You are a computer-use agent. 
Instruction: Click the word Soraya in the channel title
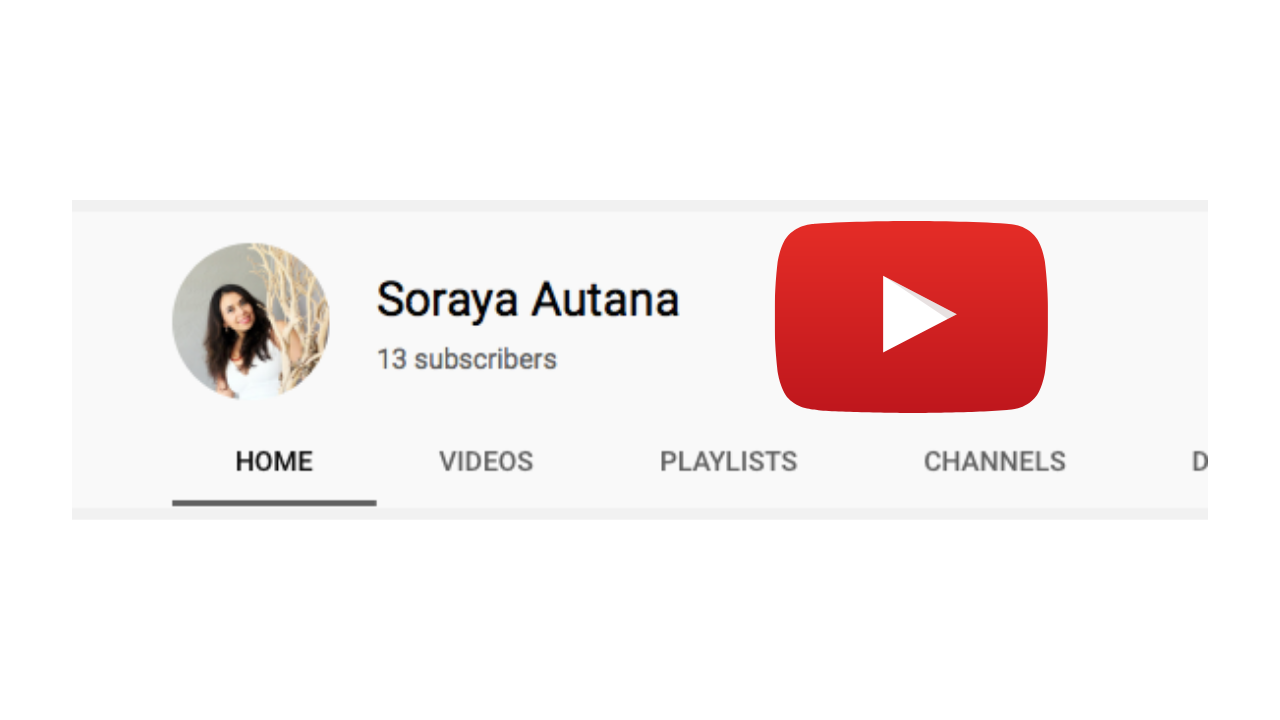click(x=446, y=299)
